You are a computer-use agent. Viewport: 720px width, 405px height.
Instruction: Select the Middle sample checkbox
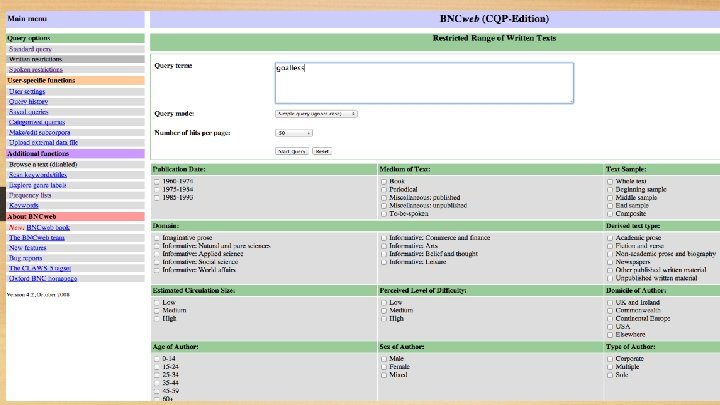pyautogui.click(x=610, y=198)
